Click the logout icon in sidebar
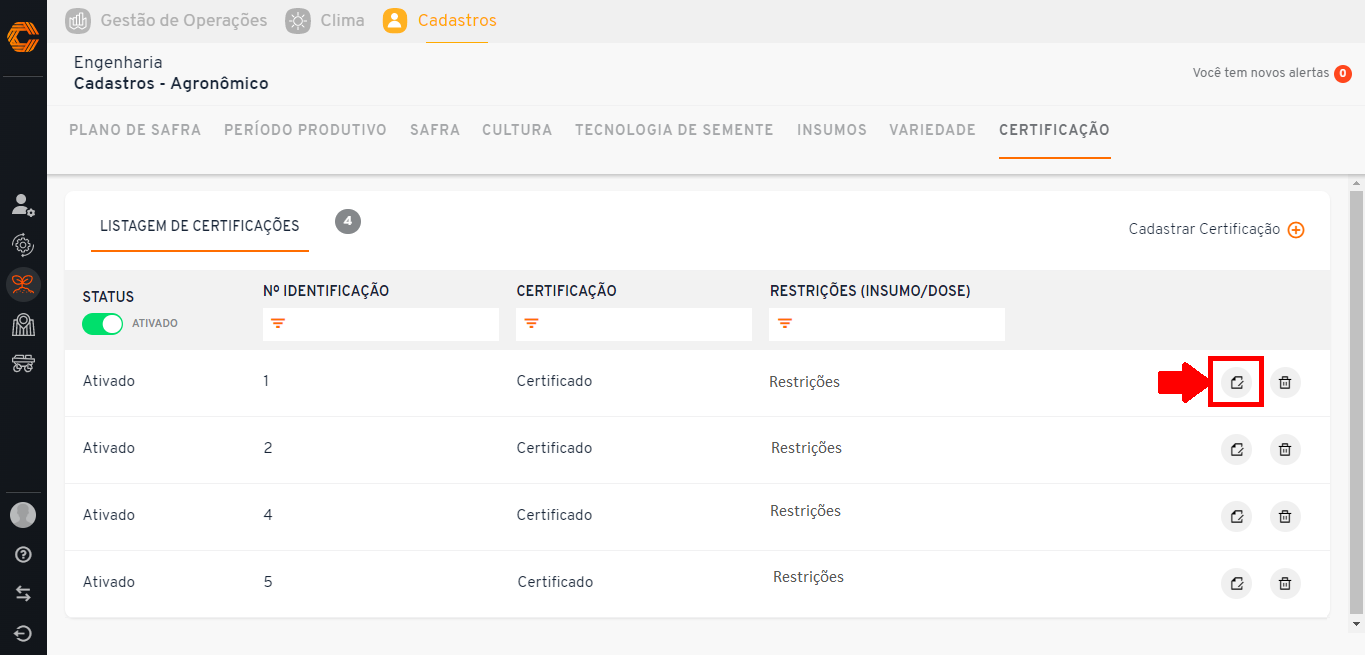The image size is (1367, 655). click(x=23, y=633)
